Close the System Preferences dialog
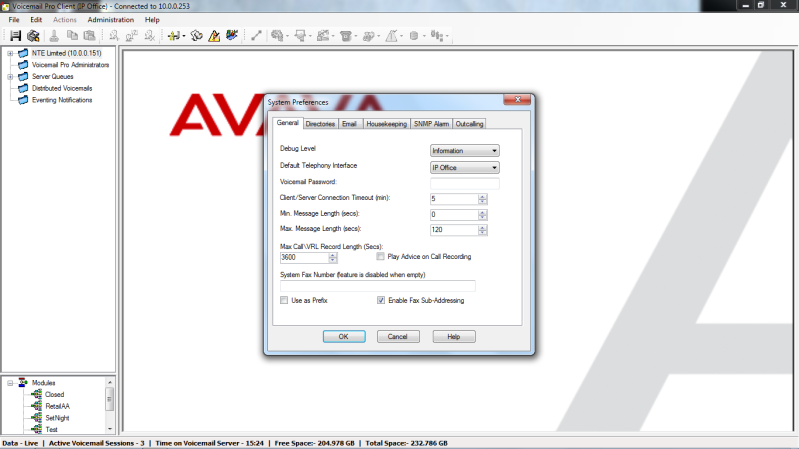This screenshot has width=799, height=449. (x=517, y=100)
